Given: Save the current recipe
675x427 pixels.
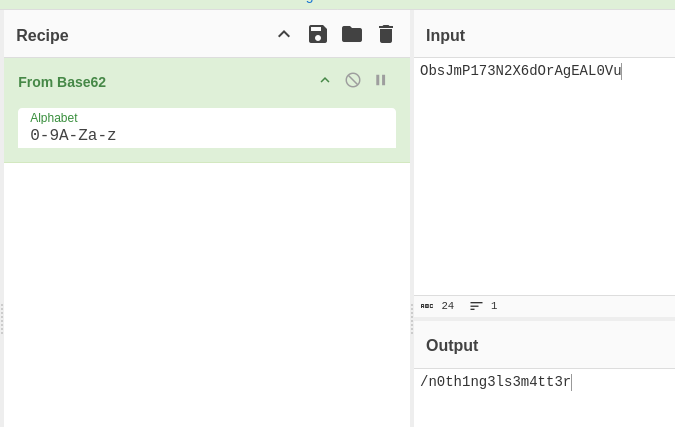Looking at the screenshot, I should coord(318,35).
